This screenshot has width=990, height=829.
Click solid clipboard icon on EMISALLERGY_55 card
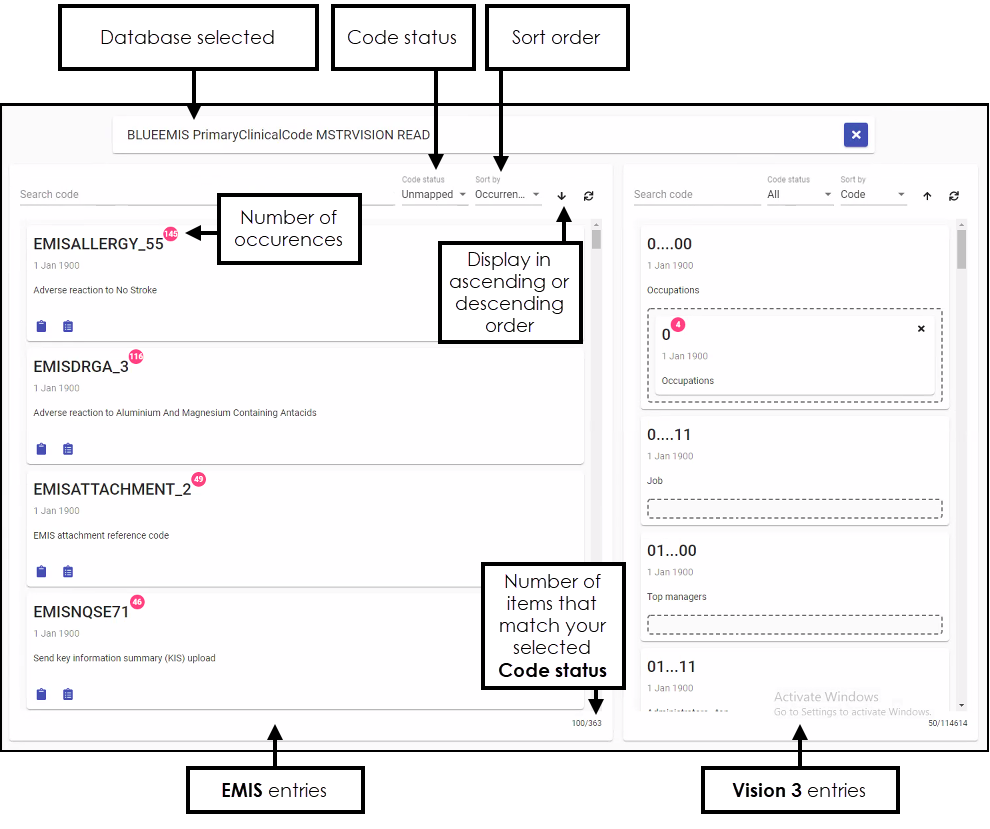tap(41, 326)
